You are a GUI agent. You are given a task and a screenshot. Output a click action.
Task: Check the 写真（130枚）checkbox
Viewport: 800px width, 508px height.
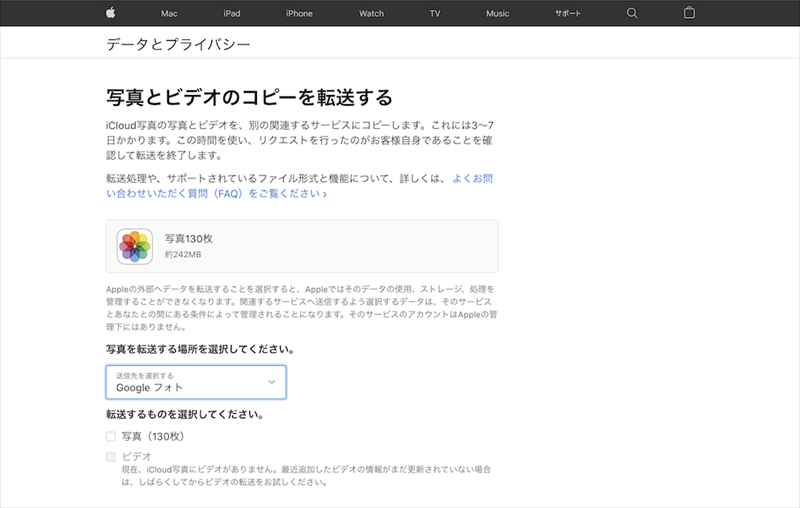click(x=111, y=436)
